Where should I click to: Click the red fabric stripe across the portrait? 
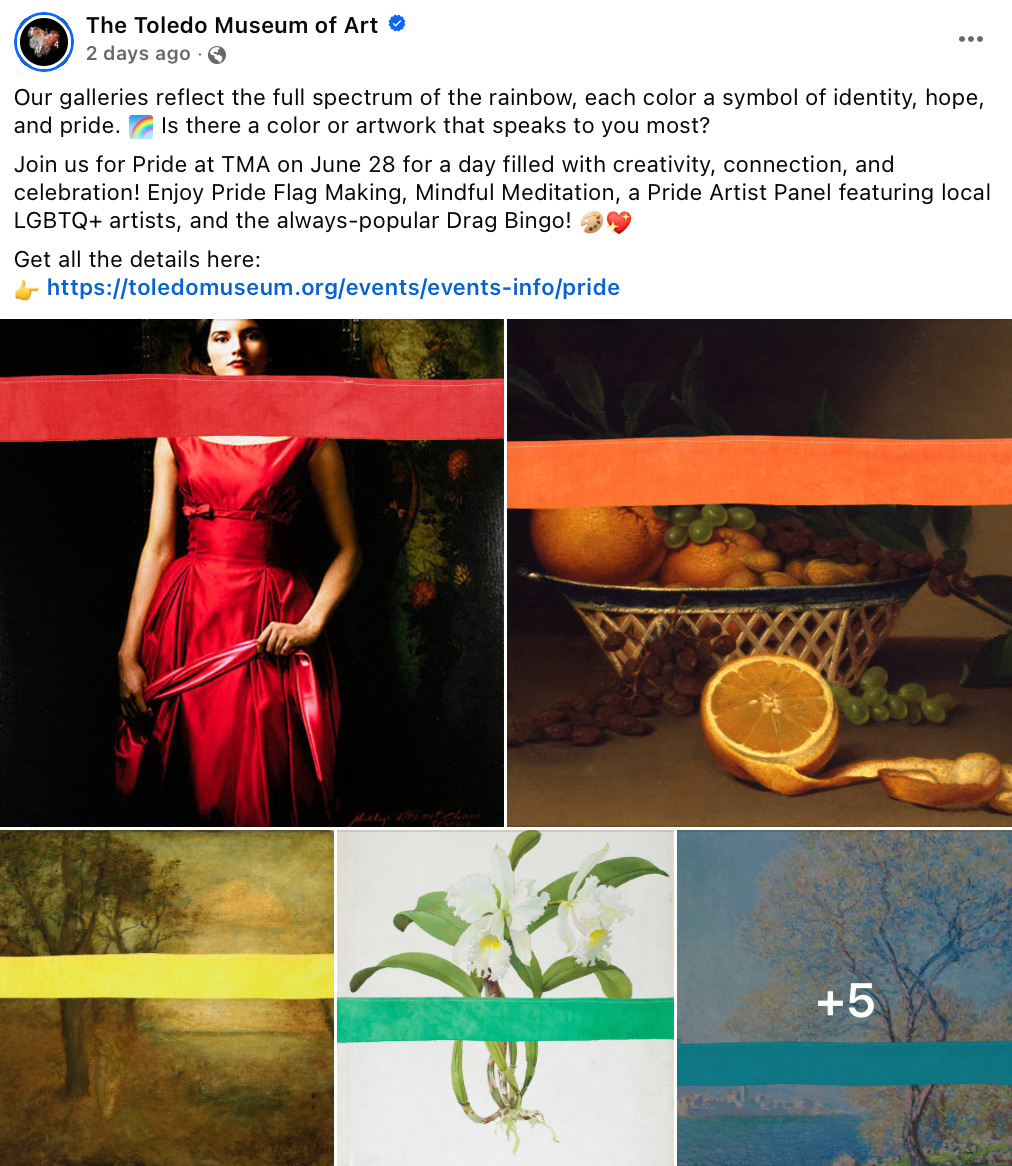click(x=252, y=408)
